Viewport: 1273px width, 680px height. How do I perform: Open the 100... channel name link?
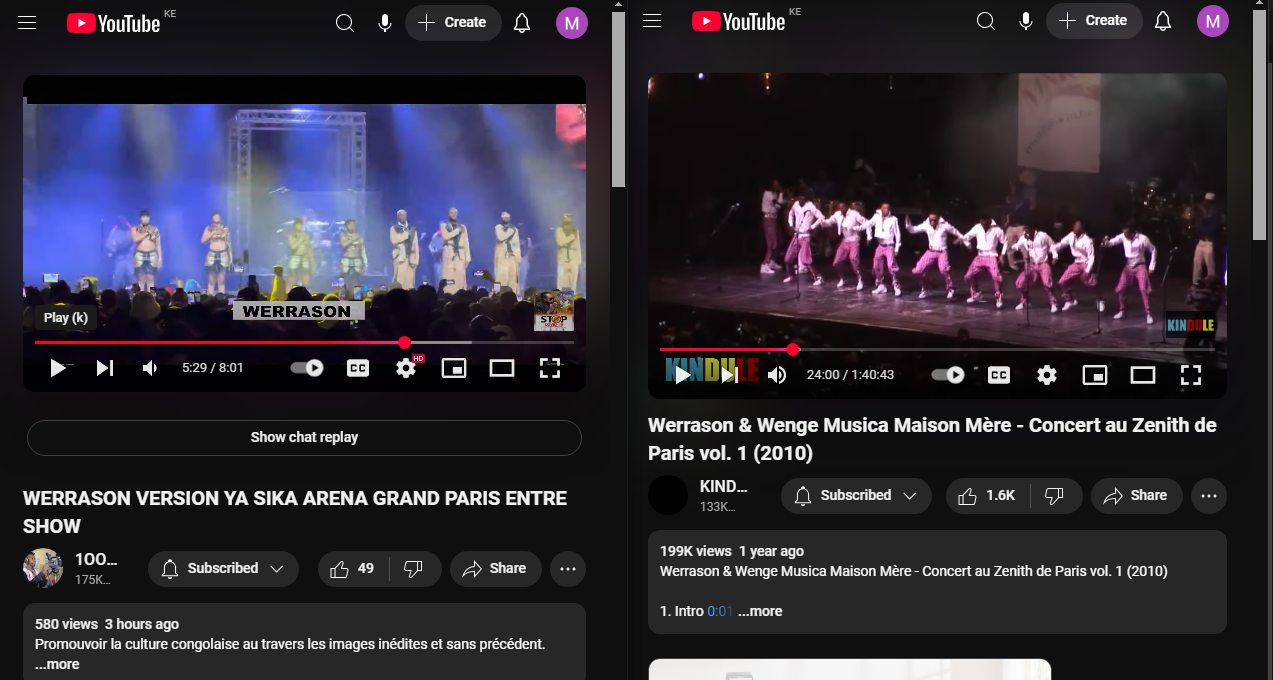tap(96, 559)
